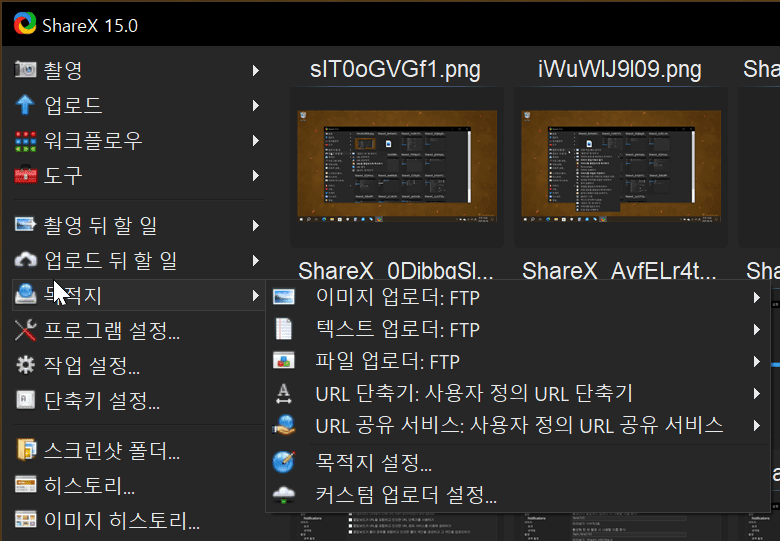Click the cloud icon beside 업로드 뒤 할 일
This screenshot has height=541, width=780.
pos(25,260)
